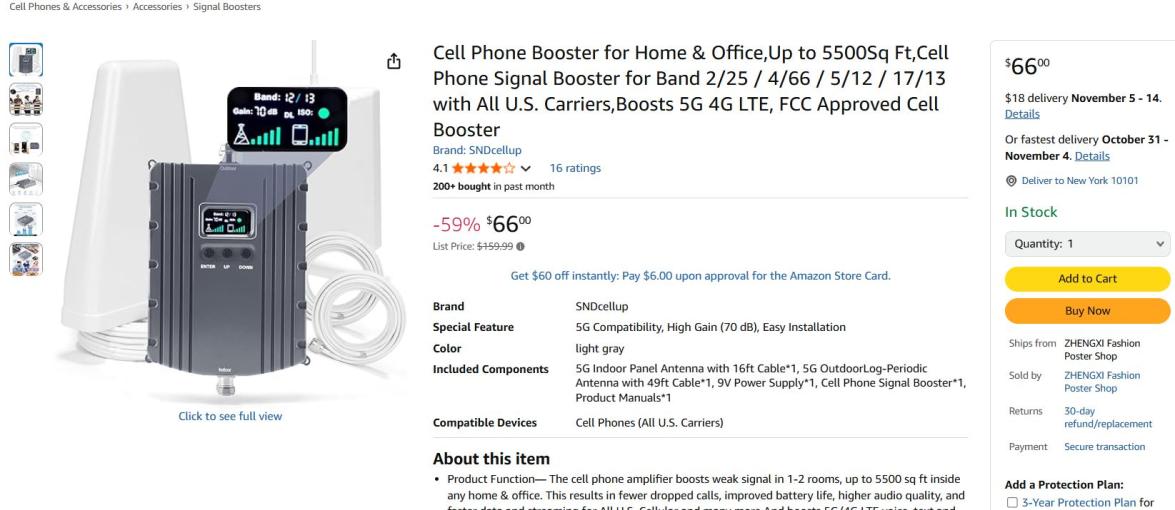This screenshot has height=510, width=1175.
Task: Select the first product thumbnail image
Action: 25,60
